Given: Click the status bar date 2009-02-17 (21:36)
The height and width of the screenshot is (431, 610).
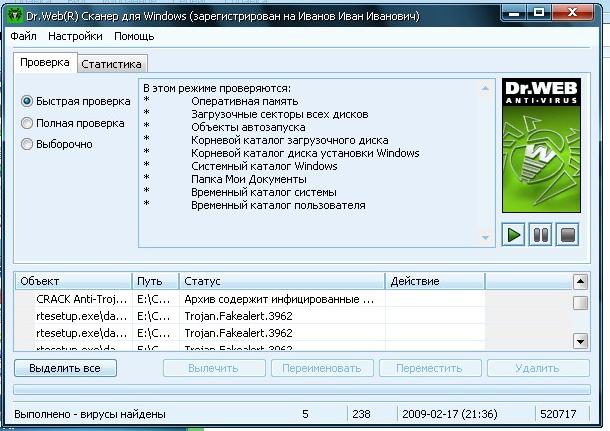Looking at the screenshot, I should 450,414.
